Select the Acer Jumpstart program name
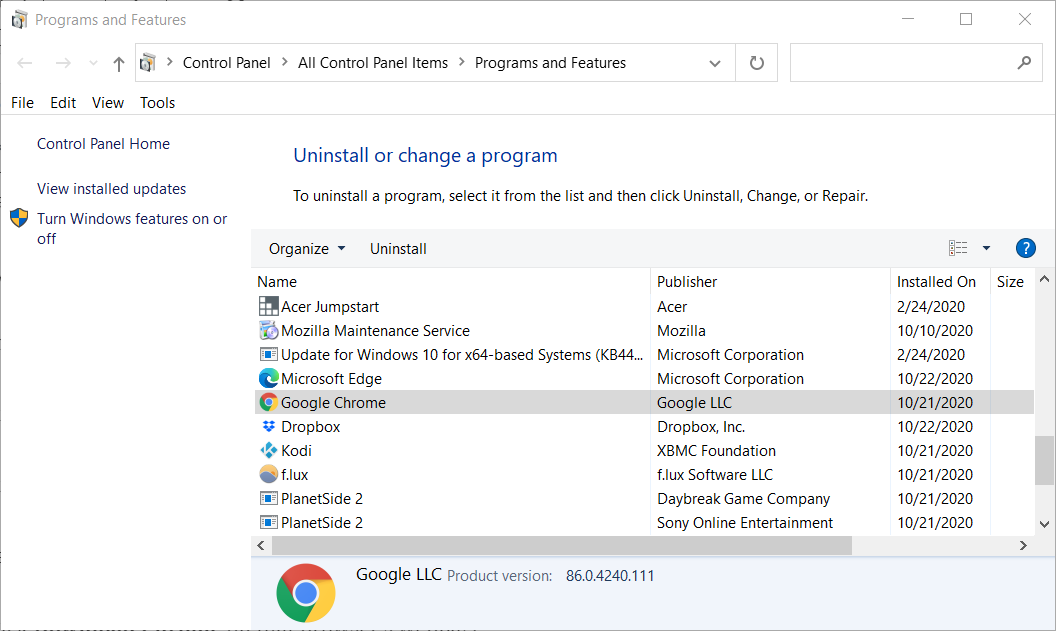This screenshot has width=1056, height=631. [330, 307]
